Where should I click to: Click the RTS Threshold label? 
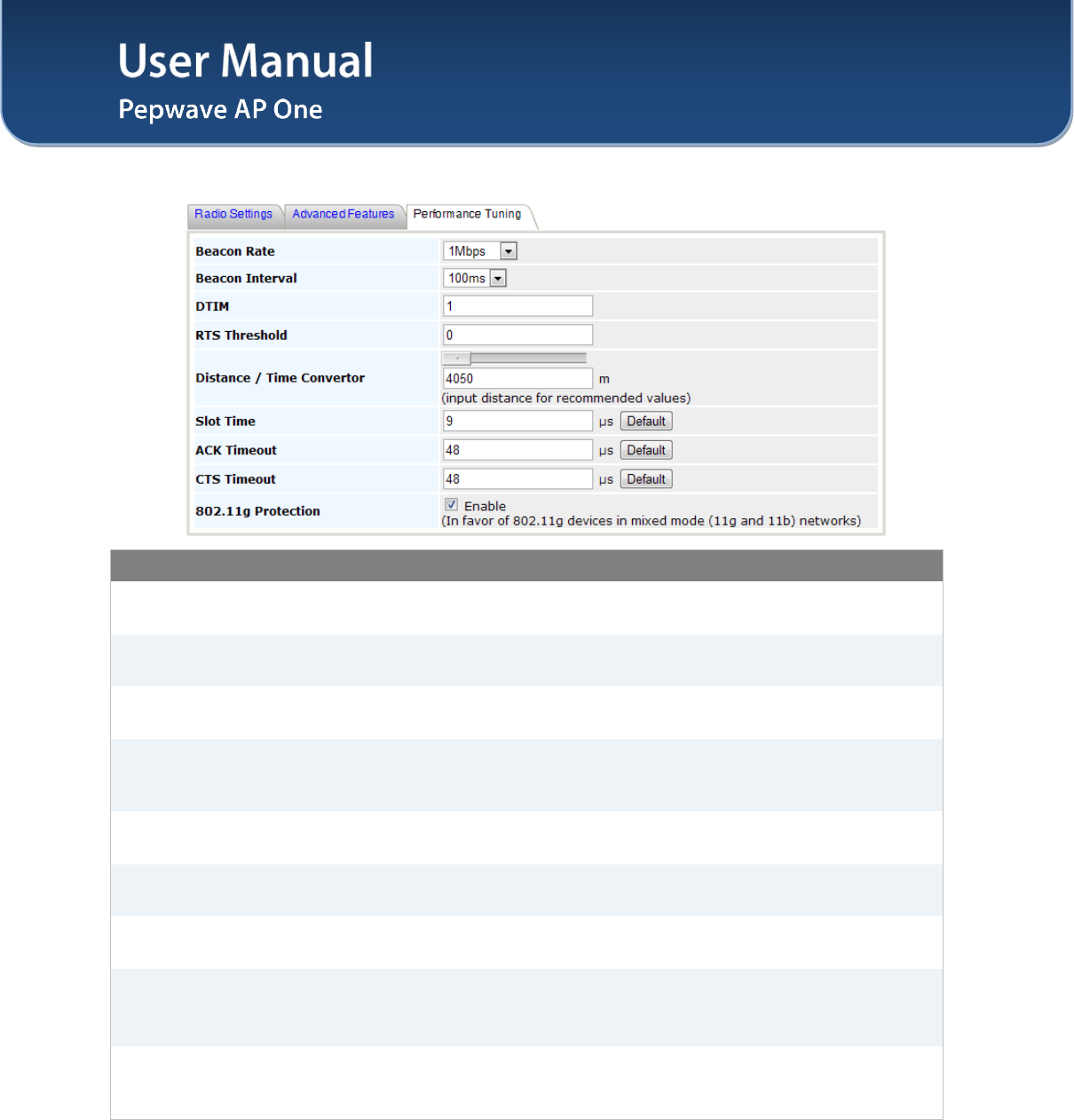click(241, 335)
